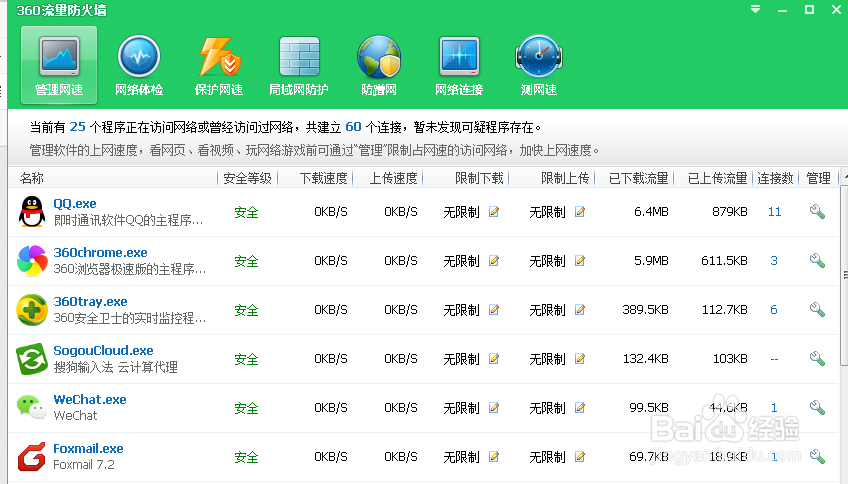Sort by 限制上传 column header
Screen dimensions: 848x484
pyautogui.click(x=565, y=178)
